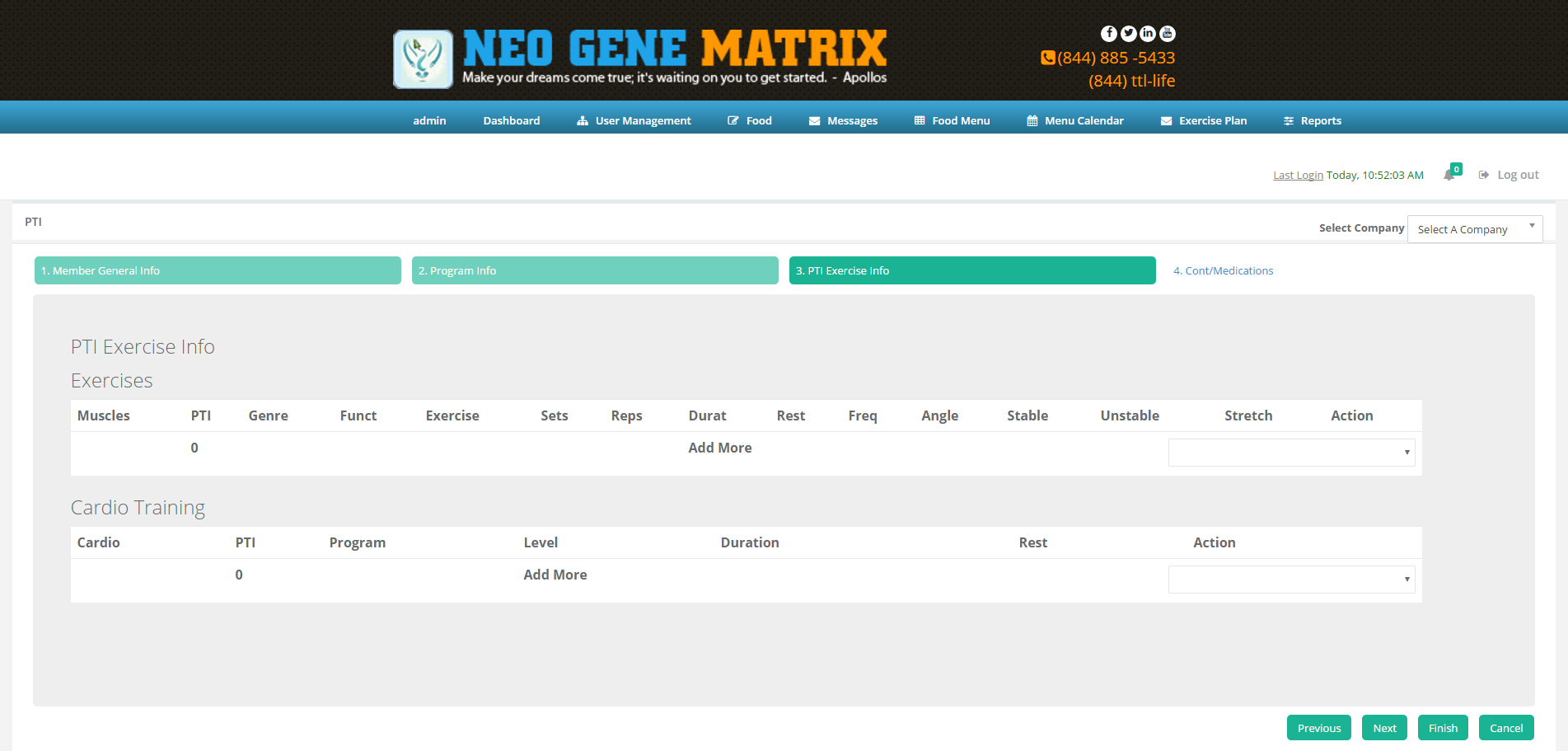Click the Freq column header
The image size is (1568, 751).
(863, 415)
